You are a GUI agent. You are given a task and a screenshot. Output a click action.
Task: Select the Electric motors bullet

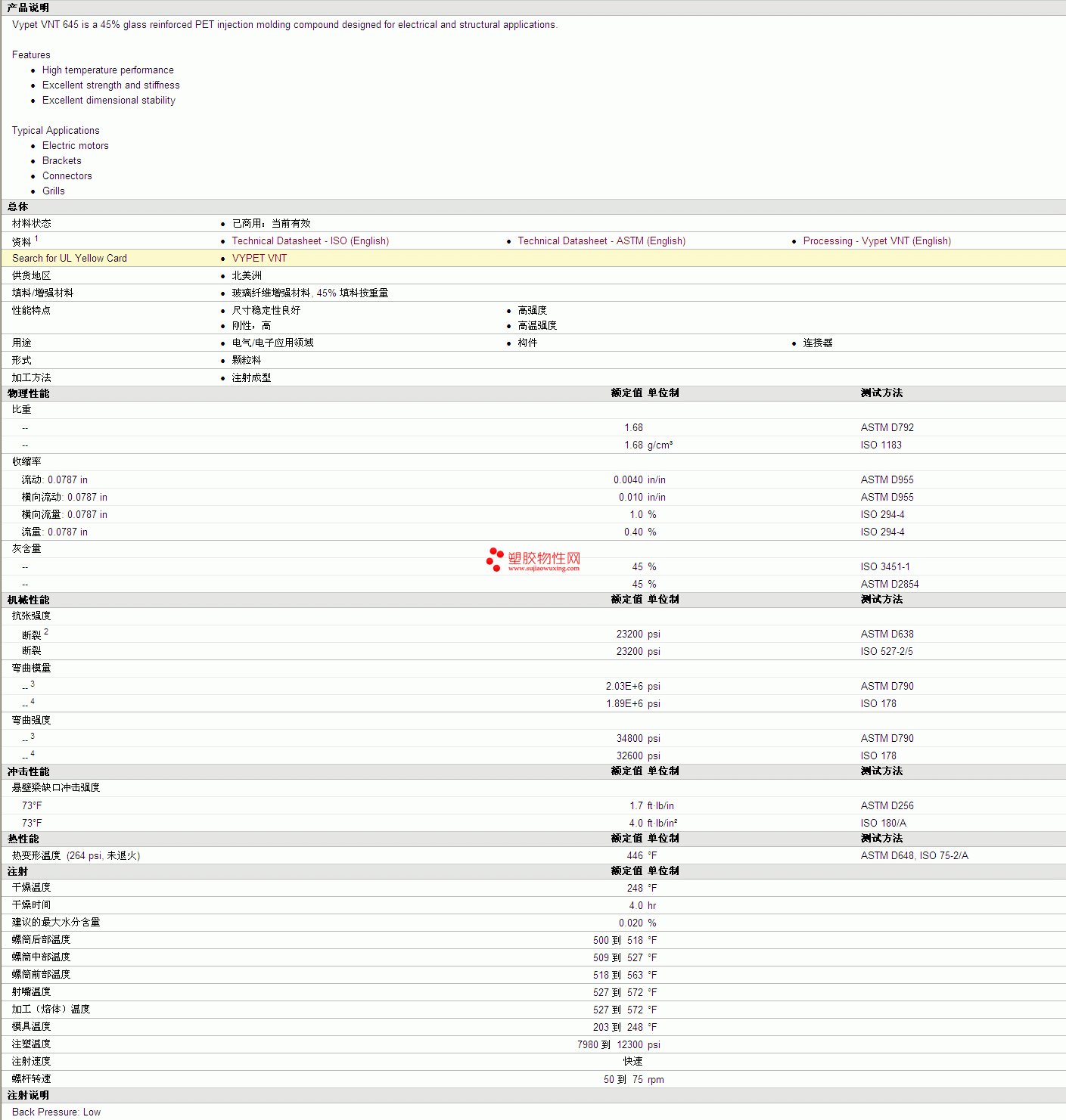76,146
